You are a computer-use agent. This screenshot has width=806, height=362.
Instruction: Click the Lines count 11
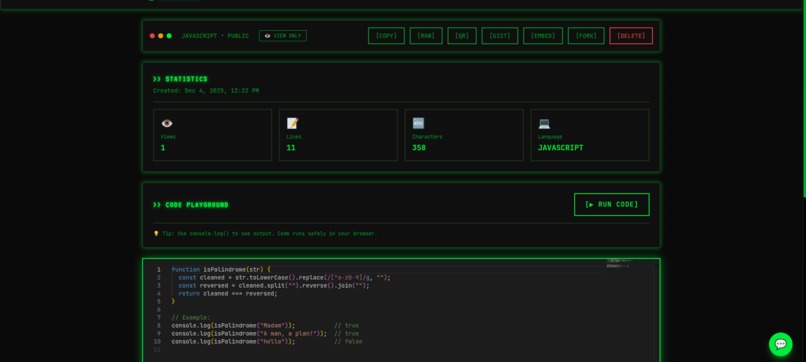tap(291, 148)
